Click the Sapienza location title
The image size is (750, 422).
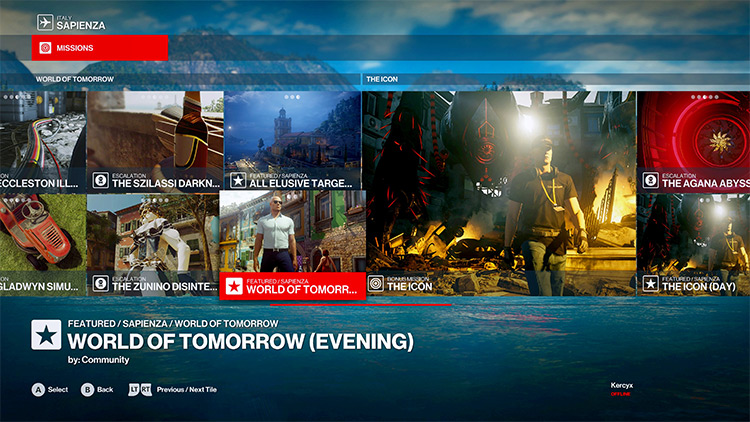pyautogui.click(x=81, y=25)
